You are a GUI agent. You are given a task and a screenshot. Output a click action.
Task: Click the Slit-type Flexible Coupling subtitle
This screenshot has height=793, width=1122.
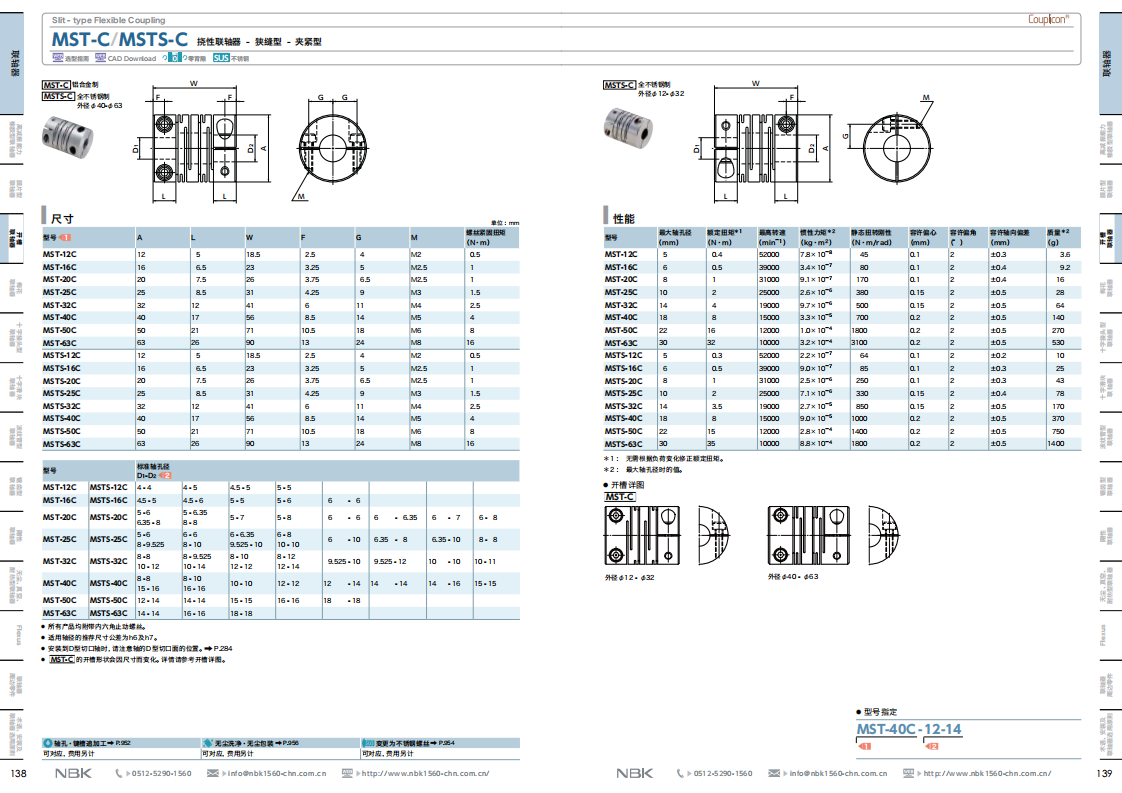[108, 20]
